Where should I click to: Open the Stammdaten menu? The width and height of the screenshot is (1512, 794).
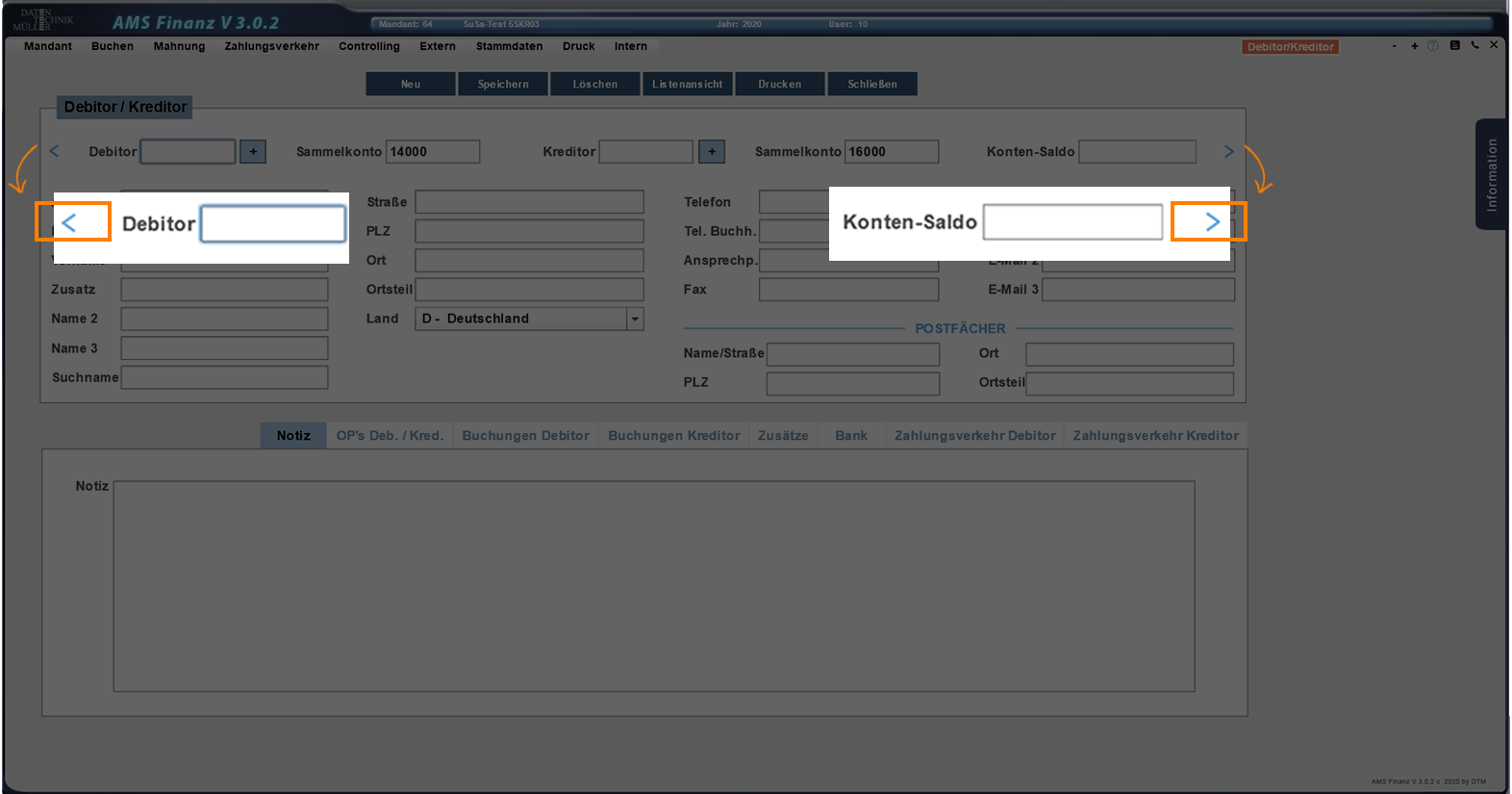click(509, 46)
